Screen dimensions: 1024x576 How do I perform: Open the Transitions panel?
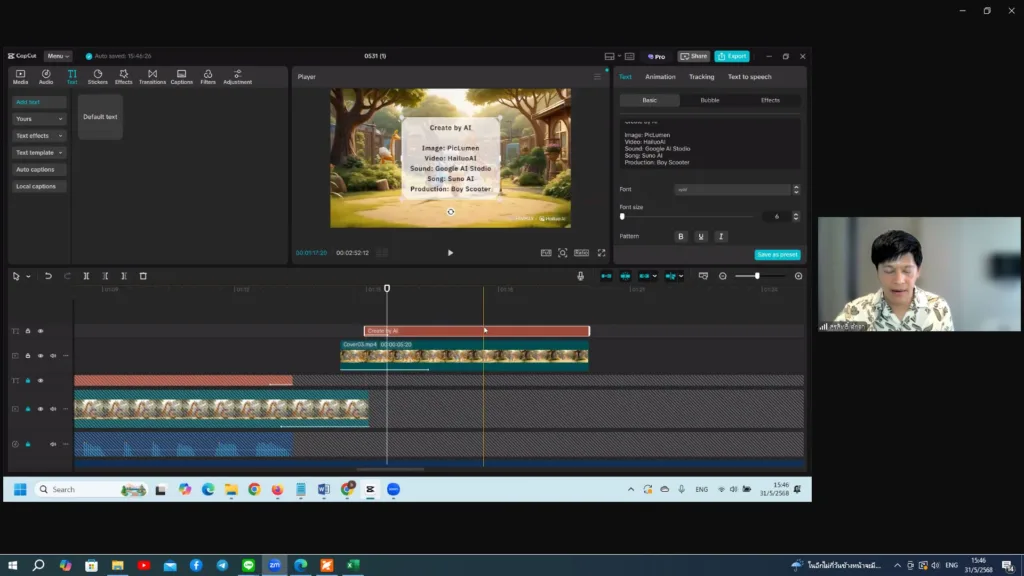coord(152,76)
